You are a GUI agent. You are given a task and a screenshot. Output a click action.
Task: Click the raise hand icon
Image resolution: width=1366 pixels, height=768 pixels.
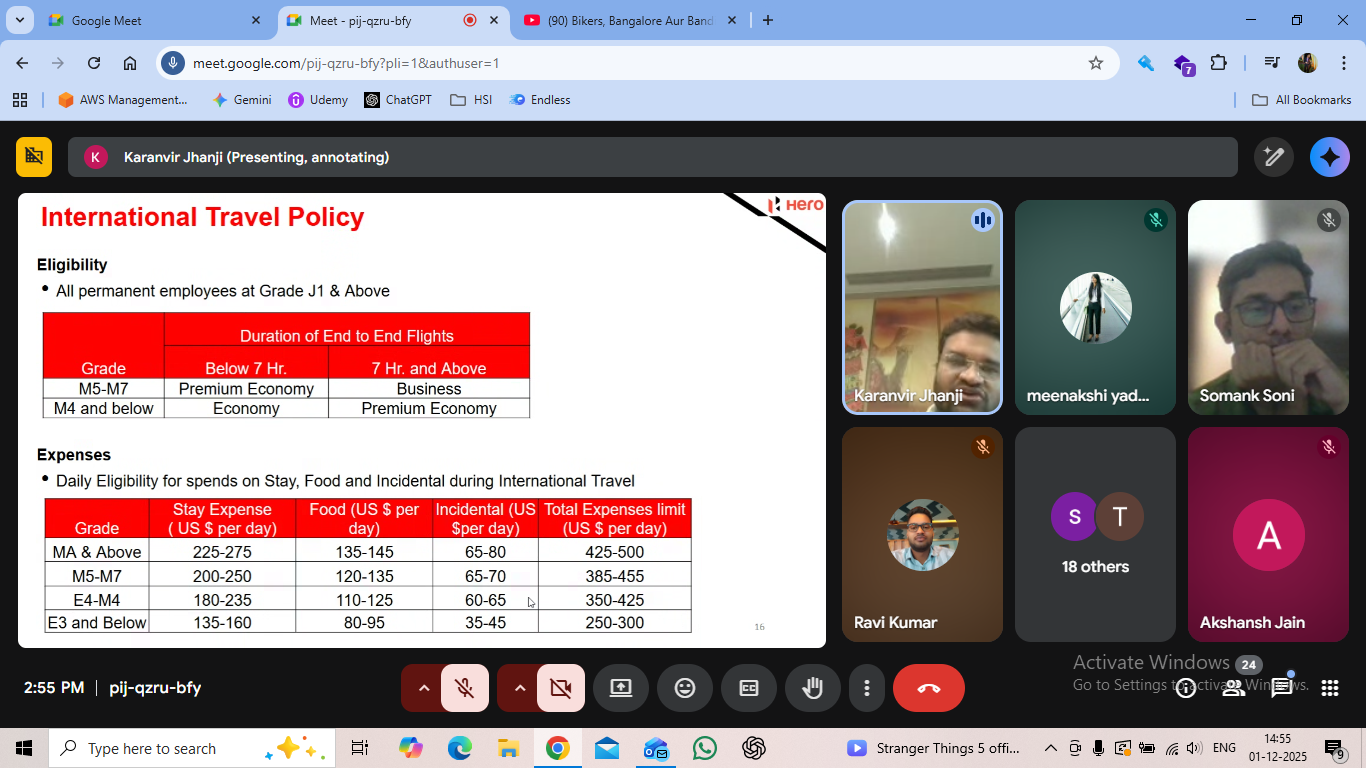pyautogui.click(x=812, y=688)
